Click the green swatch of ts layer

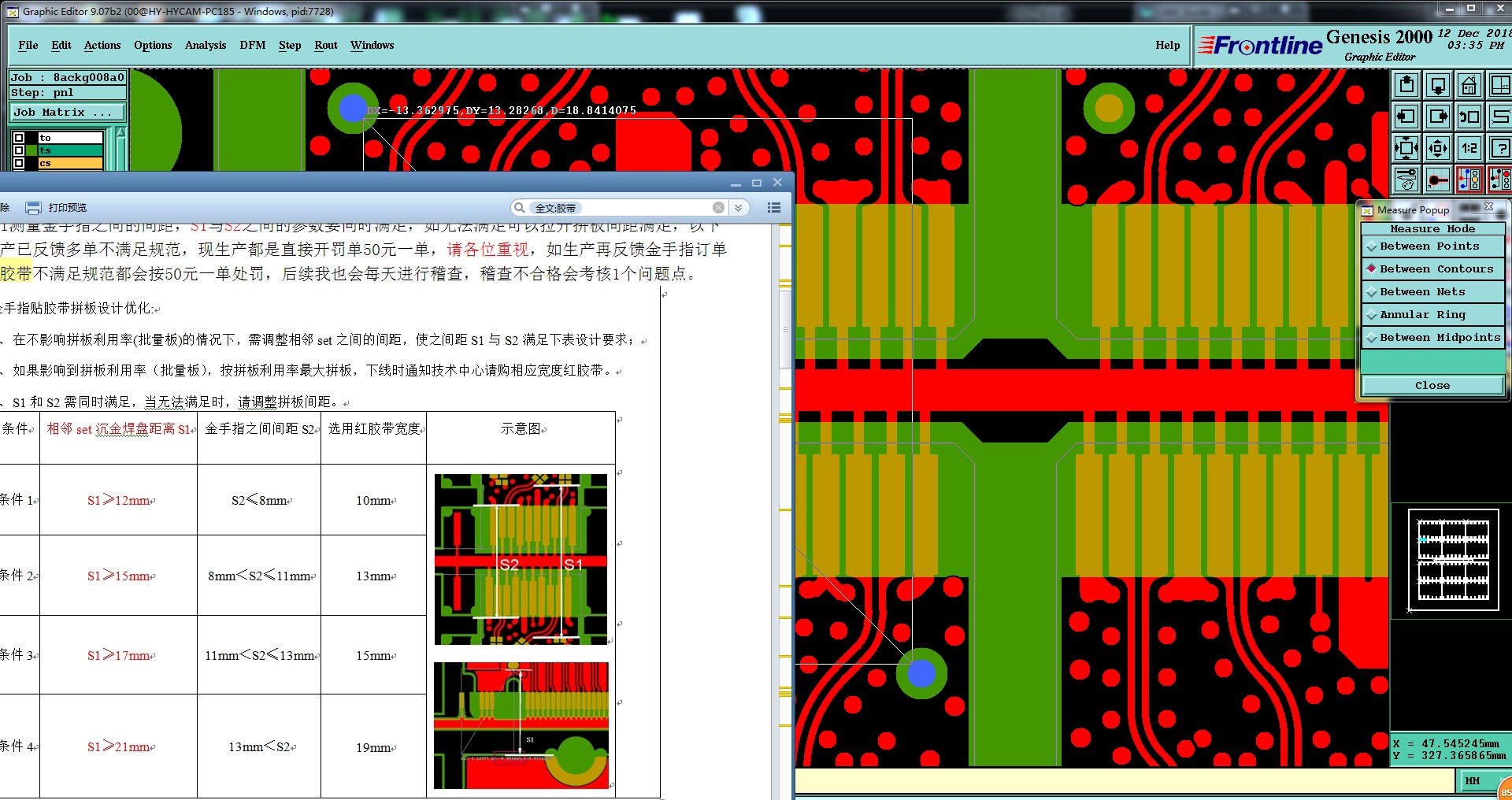click(32, 150)
